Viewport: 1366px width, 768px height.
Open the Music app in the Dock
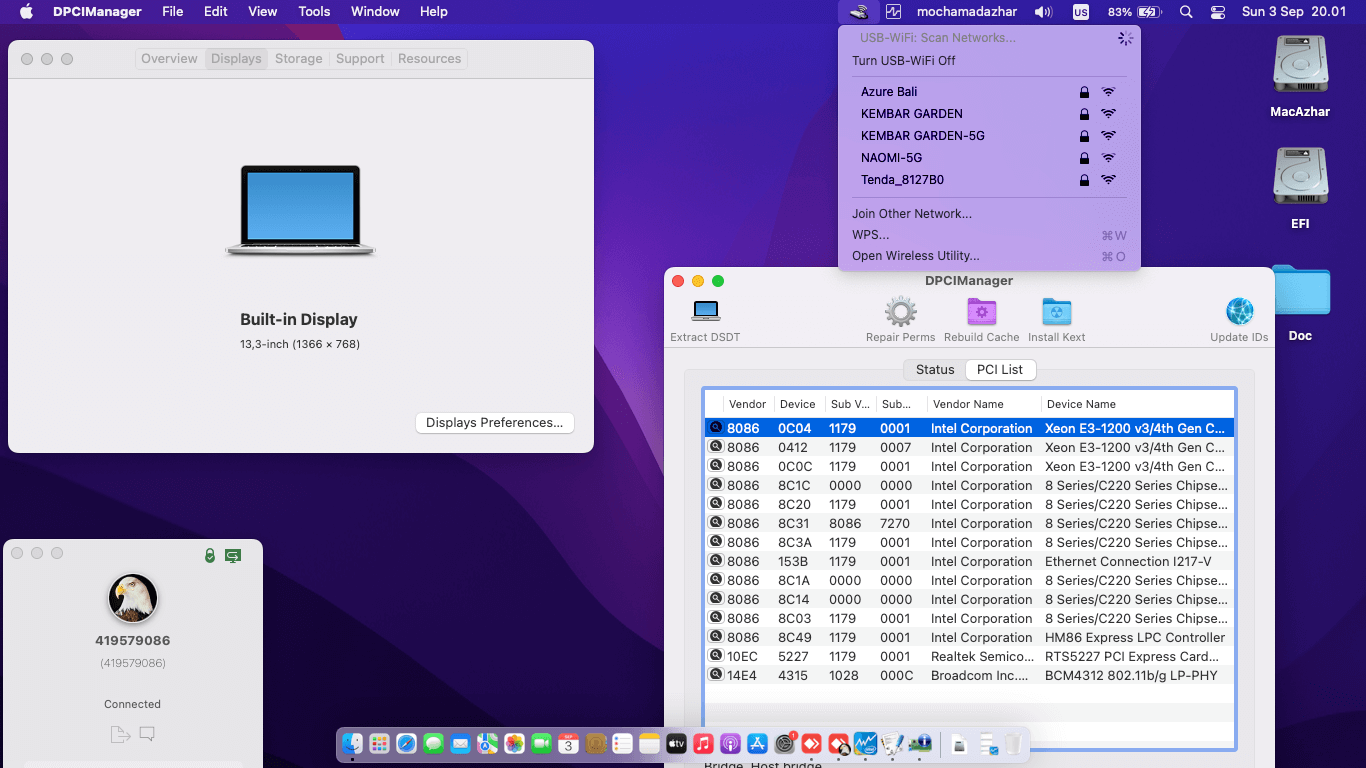tap(703, 743)
